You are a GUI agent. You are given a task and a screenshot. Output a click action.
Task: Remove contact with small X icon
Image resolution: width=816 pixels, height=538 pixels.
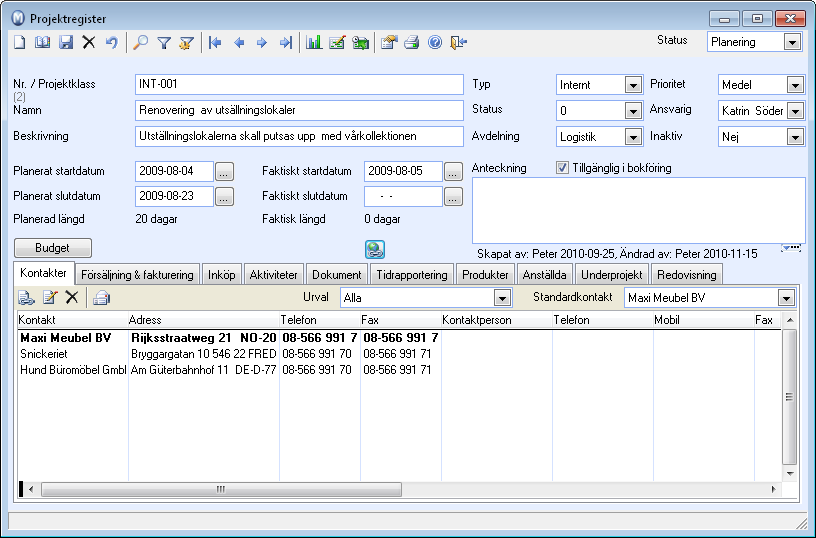[72, 298]
